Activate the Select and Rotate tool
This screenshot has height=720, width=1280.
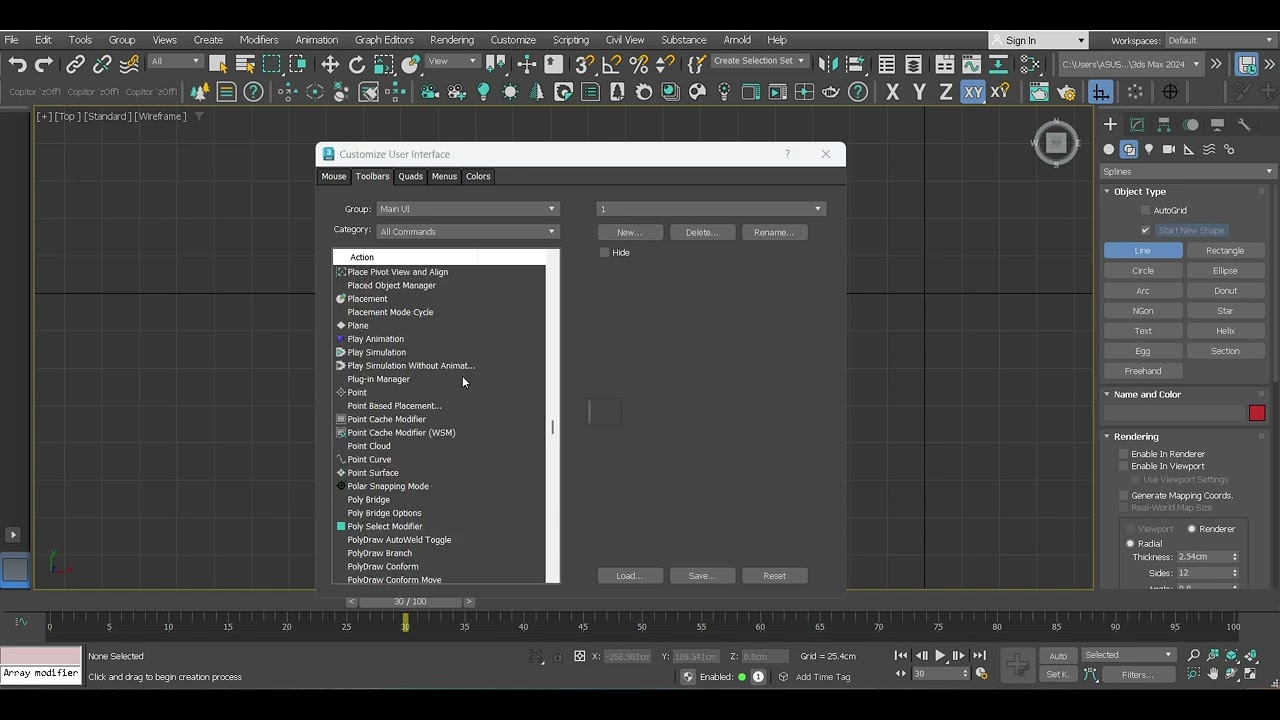(x=357, y=64)
